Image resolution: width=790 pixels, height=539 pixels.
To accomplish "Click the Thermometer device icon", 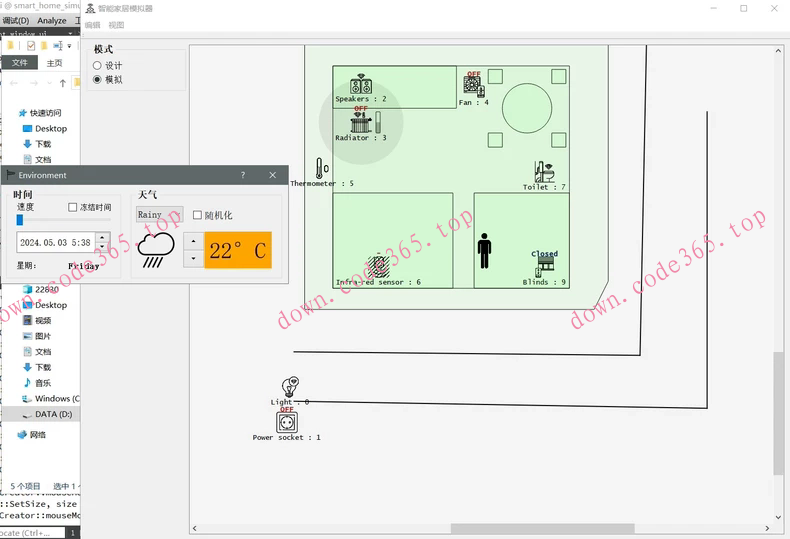I will 322,168.
